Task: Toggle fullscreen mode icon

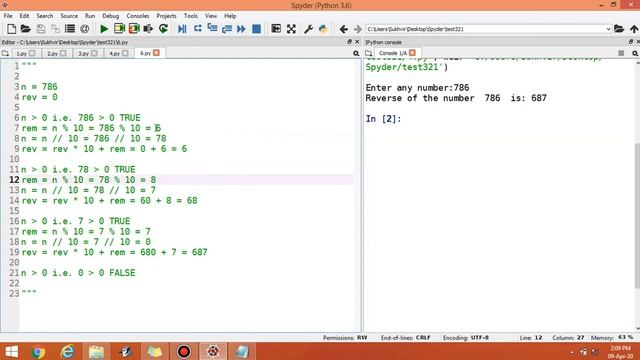Action: click(x=291, y=29)
